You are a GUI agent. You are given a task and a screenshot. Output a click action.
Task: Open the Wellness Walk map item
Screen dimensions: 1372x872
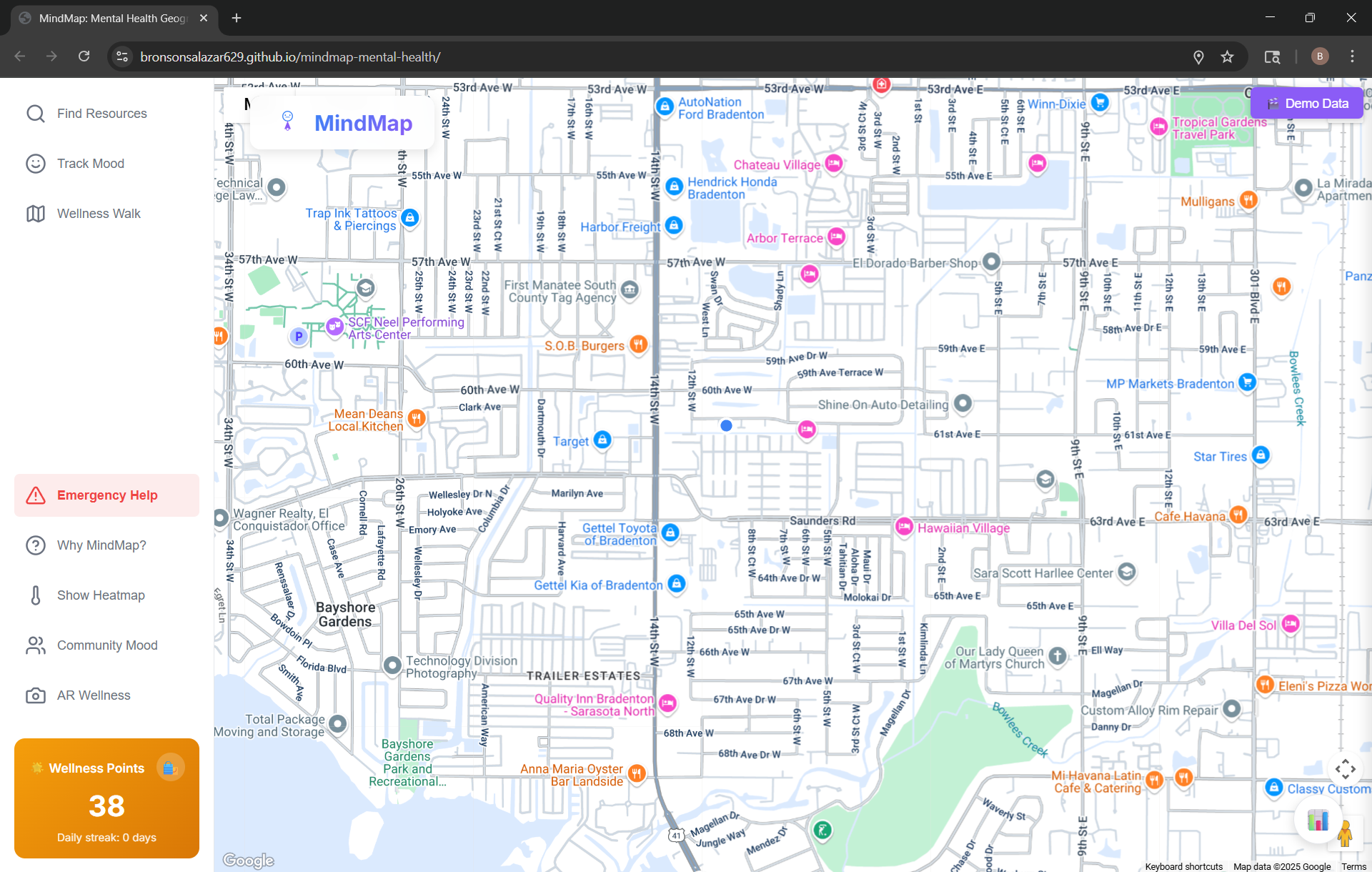[99, 214]
